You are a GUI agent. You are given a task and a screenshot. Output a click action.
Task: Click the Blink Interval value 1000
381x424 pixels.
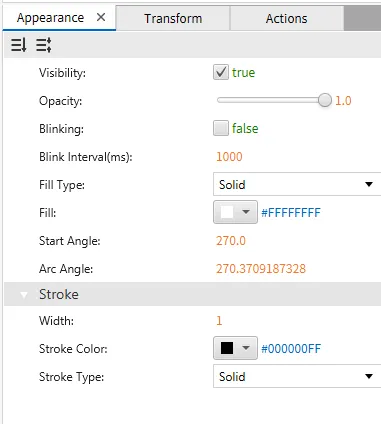229,157
